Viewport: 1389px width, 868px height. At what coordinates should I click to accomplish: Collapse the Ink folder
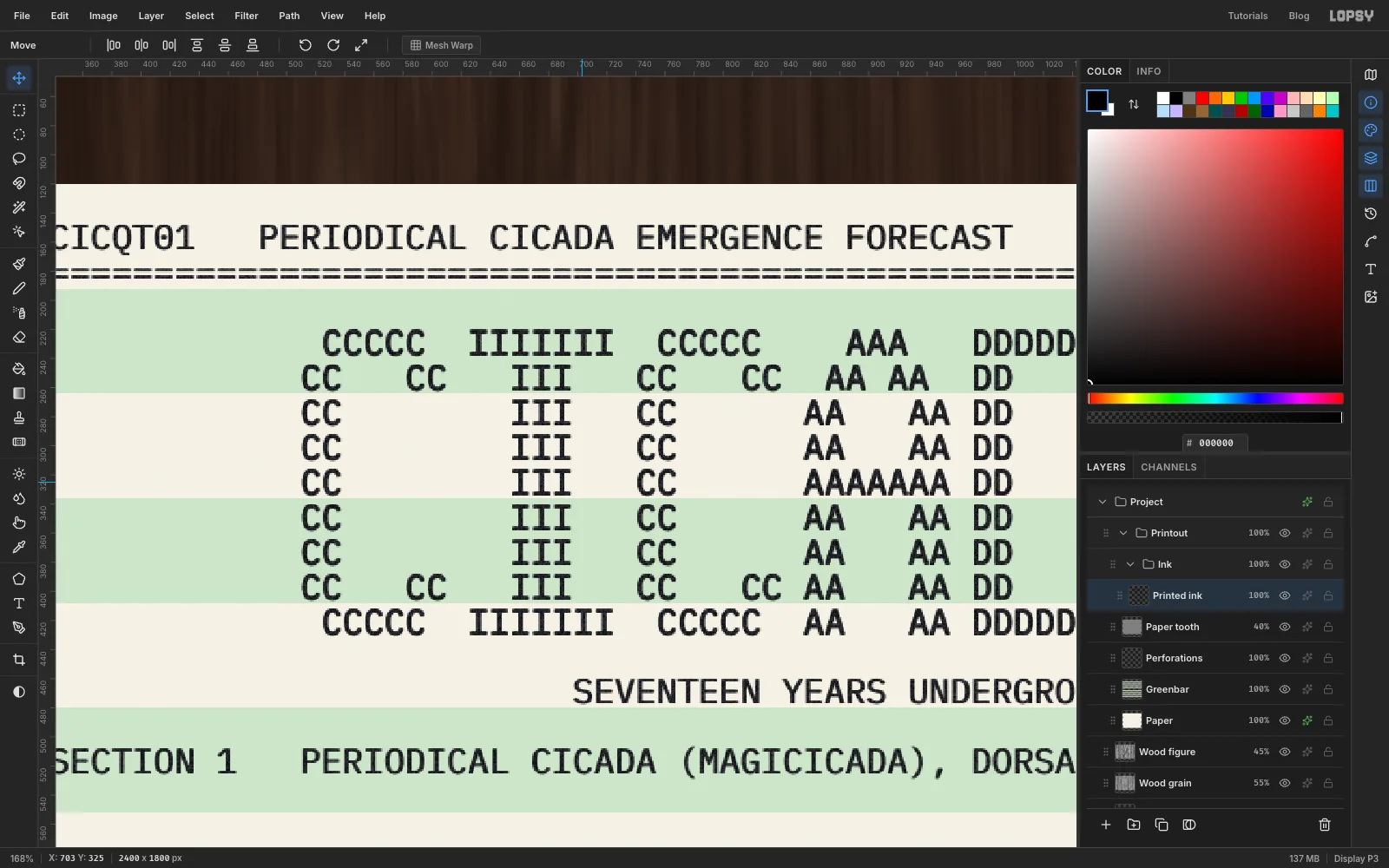click(x=1130, y=564)
